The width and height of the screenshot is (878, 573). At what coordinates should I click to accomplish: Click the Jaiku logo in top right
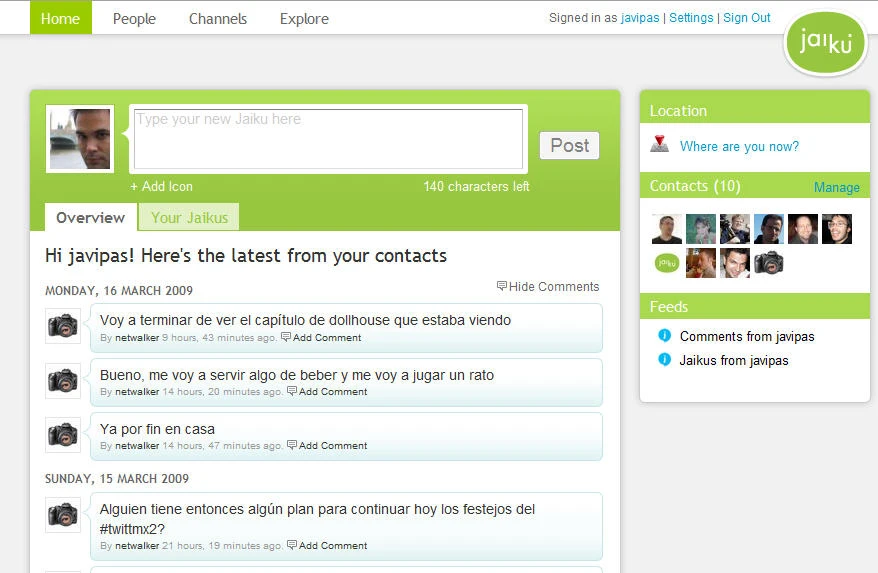(825, 43)
